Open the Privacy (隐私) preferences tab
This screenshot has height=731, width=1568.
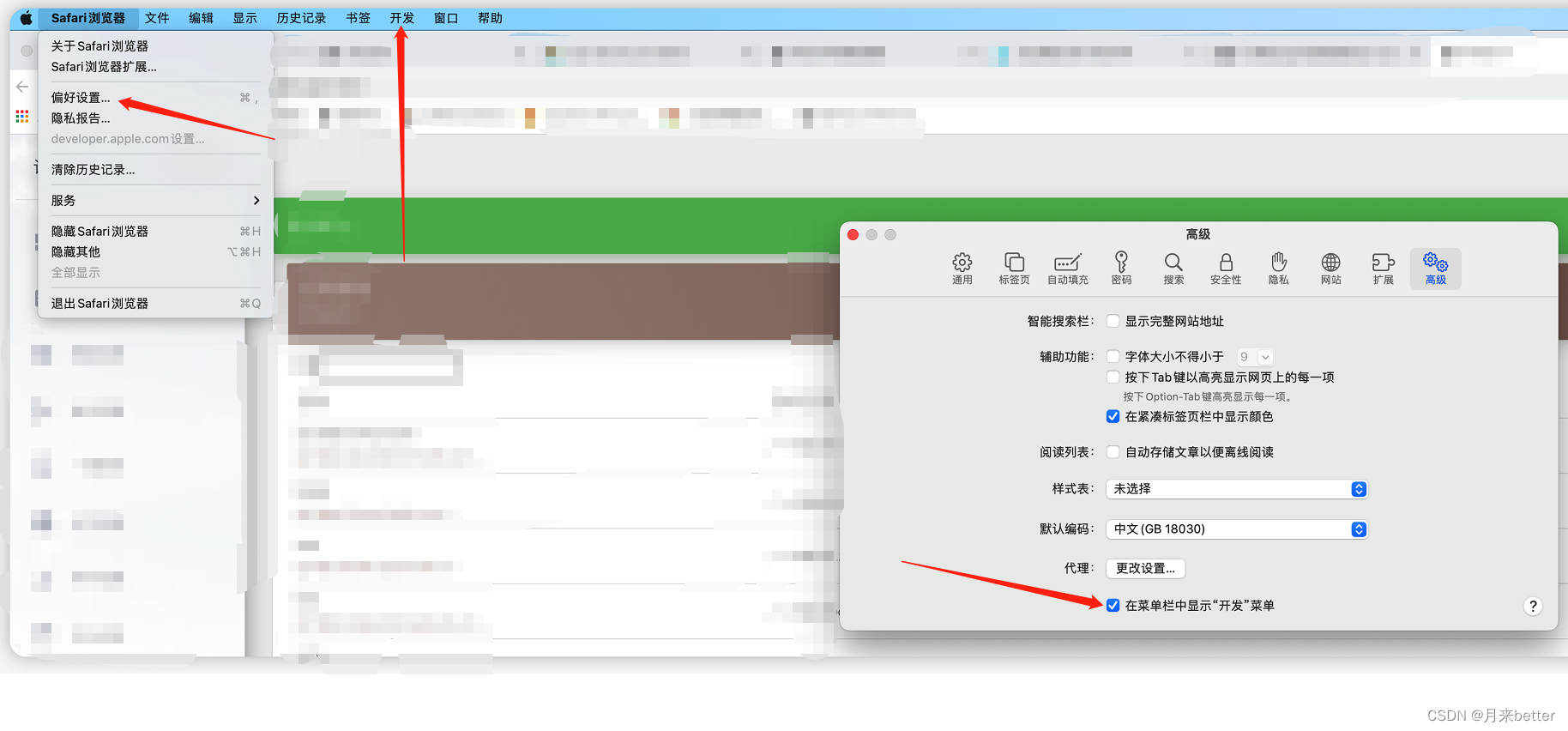coord(1278,269)
